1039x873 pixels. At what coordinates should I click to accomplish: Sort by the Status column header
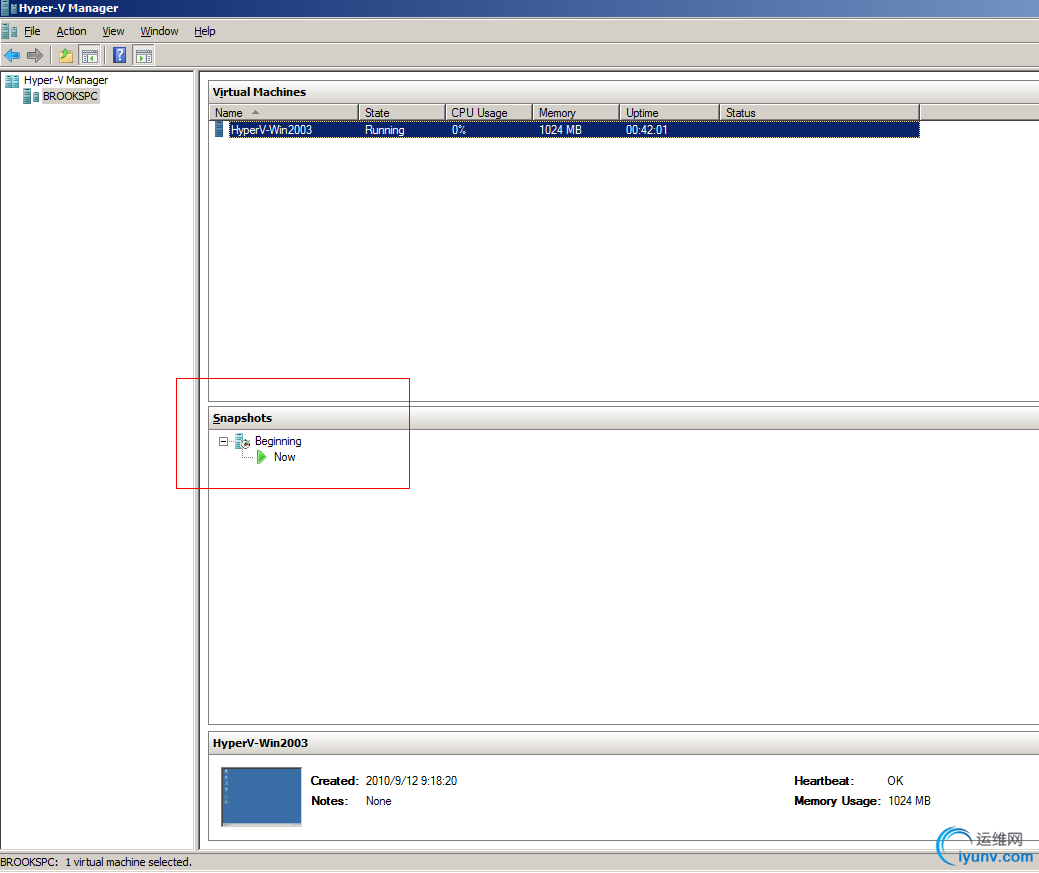(820, 113)
